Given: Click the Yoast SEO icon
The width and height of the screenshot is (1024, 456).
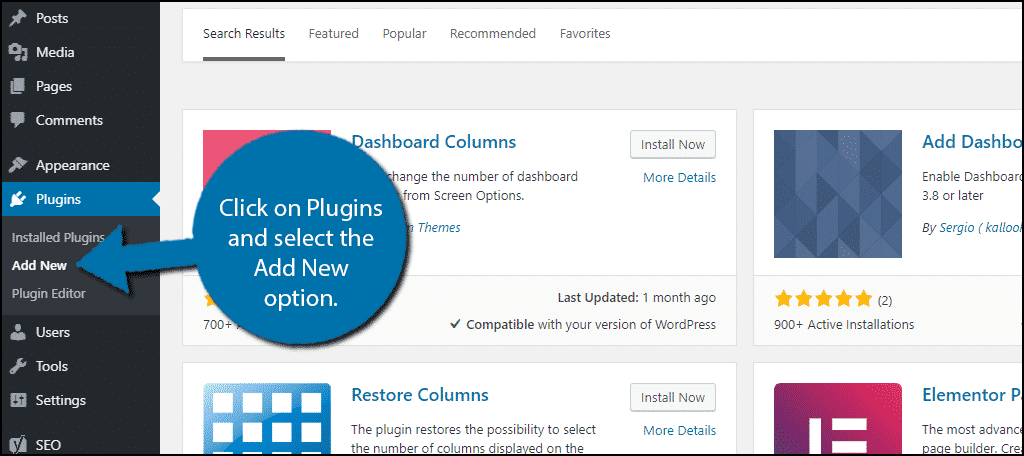Looking at the screenshot, I should pos(18,445).
